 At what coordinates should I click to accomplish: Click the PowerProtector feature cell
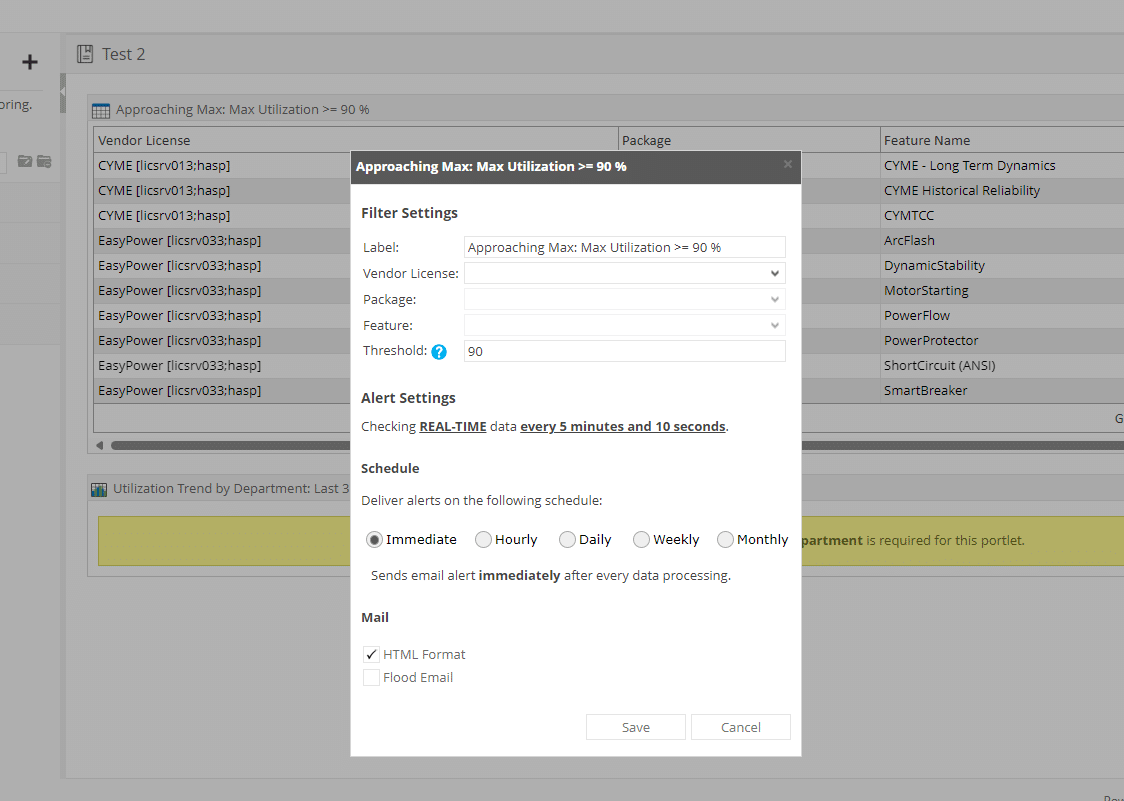(x=1001, y=341)
